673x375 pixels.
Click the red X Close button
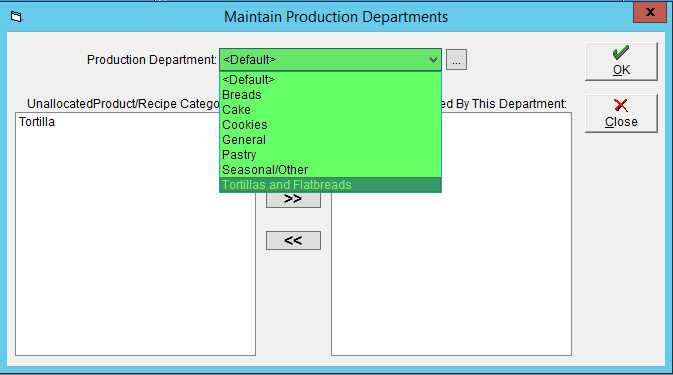(x=621, y=113)
